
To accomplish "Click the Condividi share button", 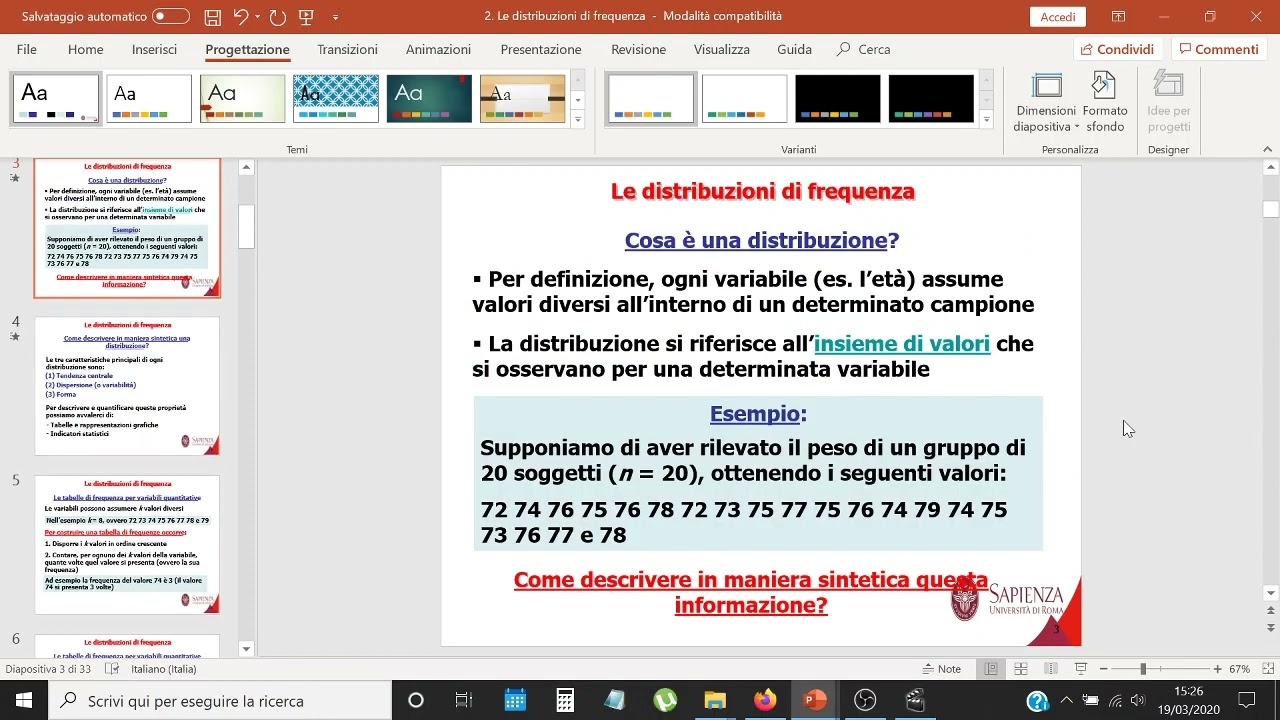I will [1118, 49].
